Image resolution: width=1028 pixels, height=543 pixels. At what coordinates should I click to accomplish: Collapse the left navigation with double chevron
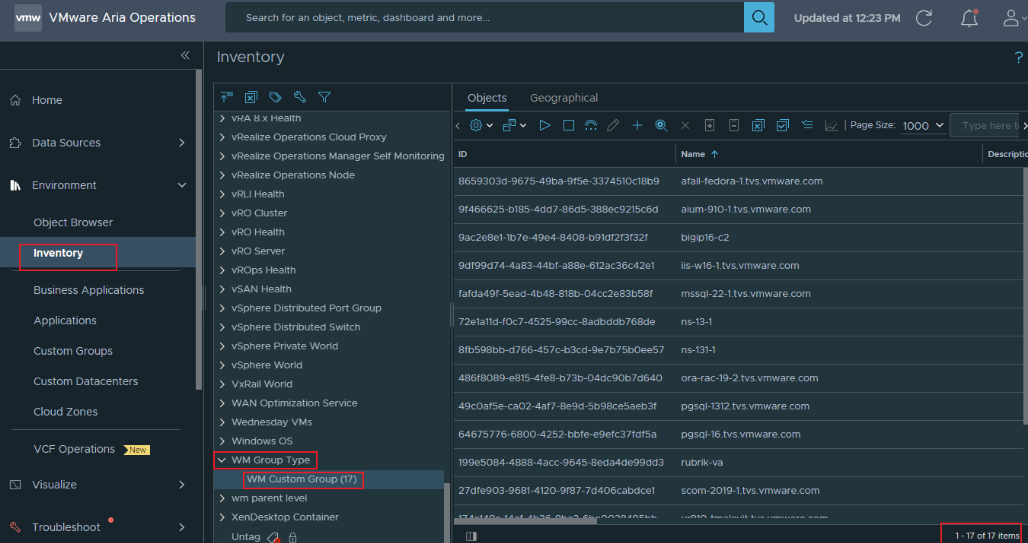[x=185, y=55]
